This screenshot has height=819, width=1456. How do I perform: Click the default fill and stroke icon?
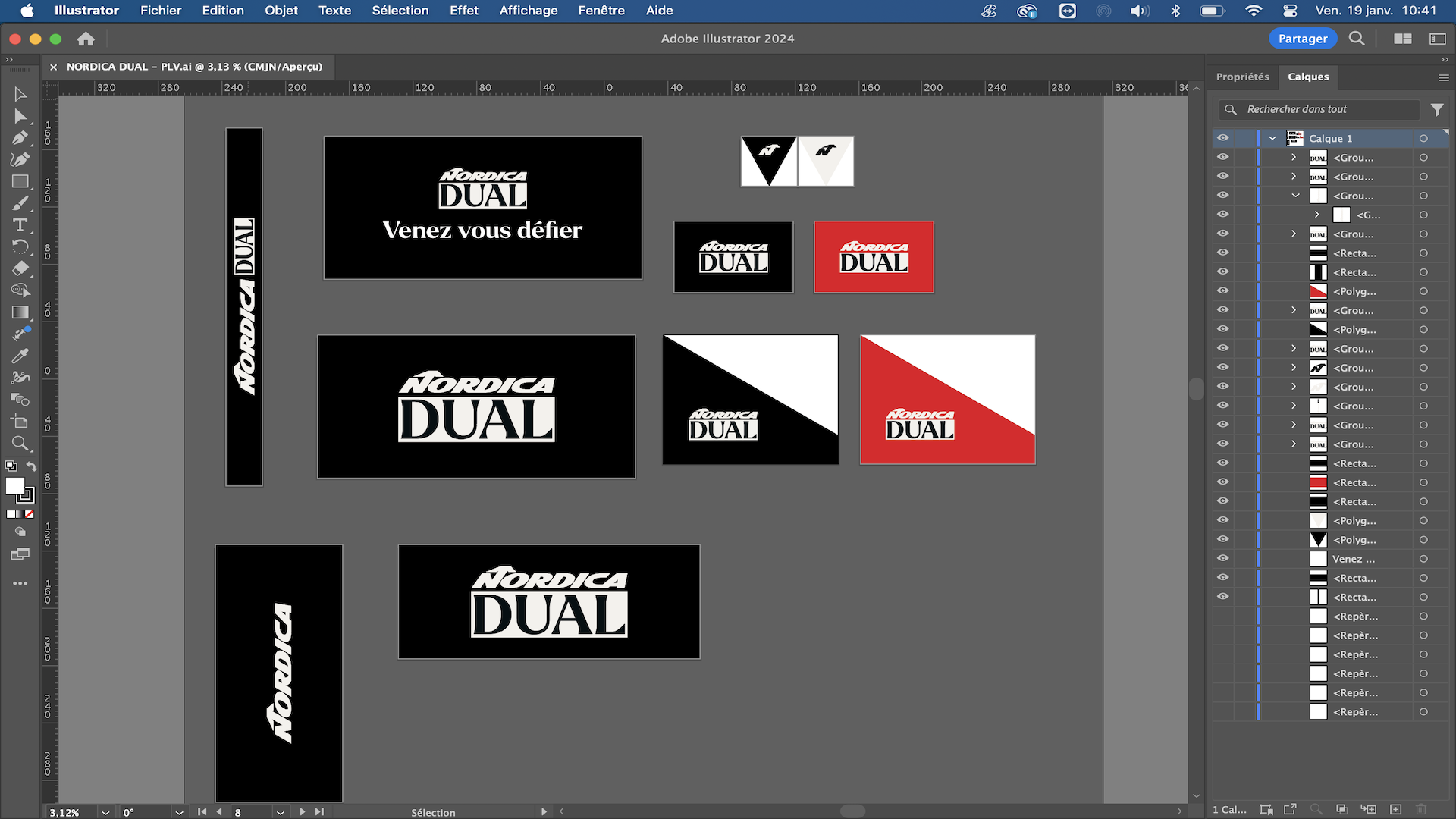click(x=11, y=466)
